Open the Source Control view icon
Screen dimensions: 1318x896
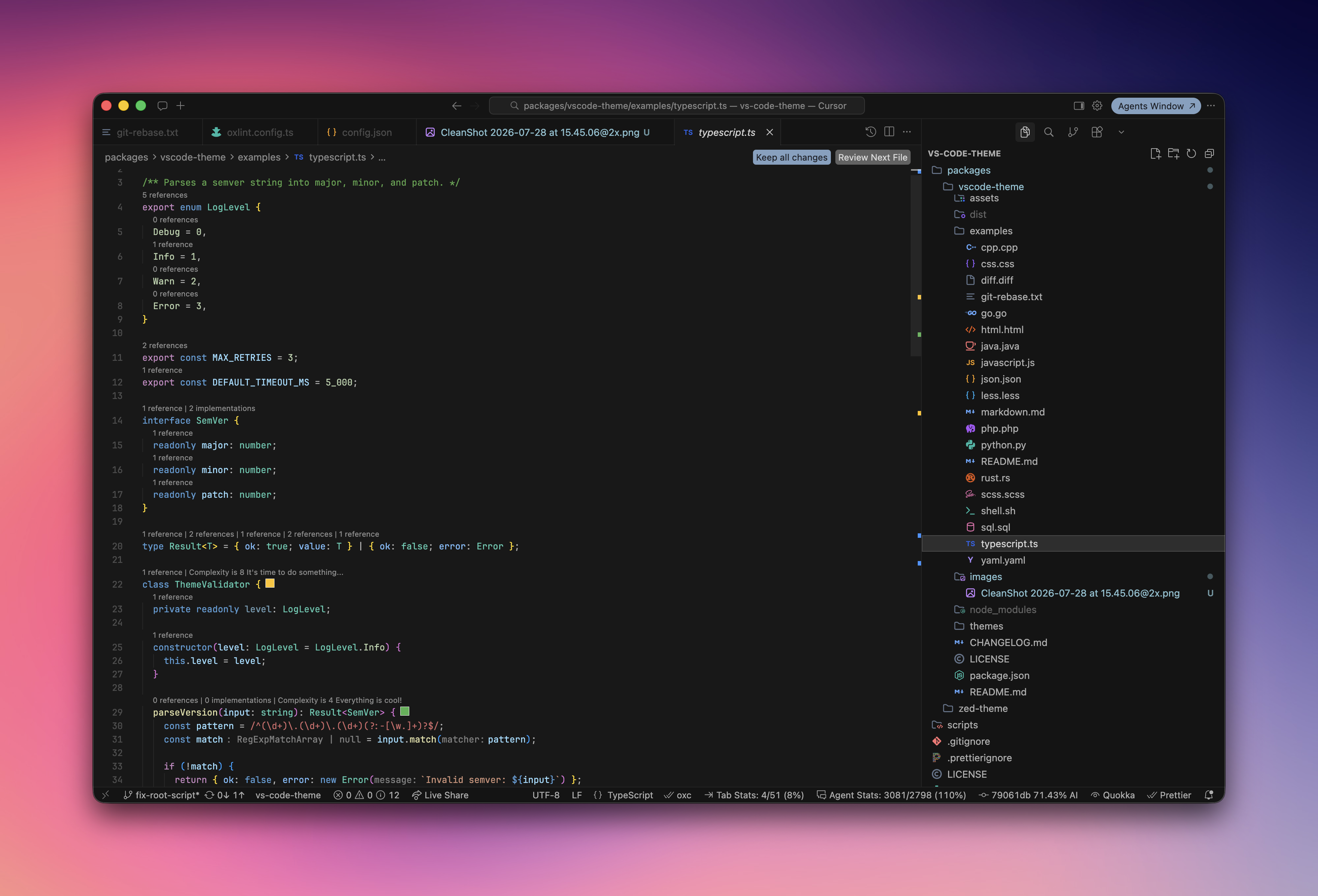pos(1072,132)
